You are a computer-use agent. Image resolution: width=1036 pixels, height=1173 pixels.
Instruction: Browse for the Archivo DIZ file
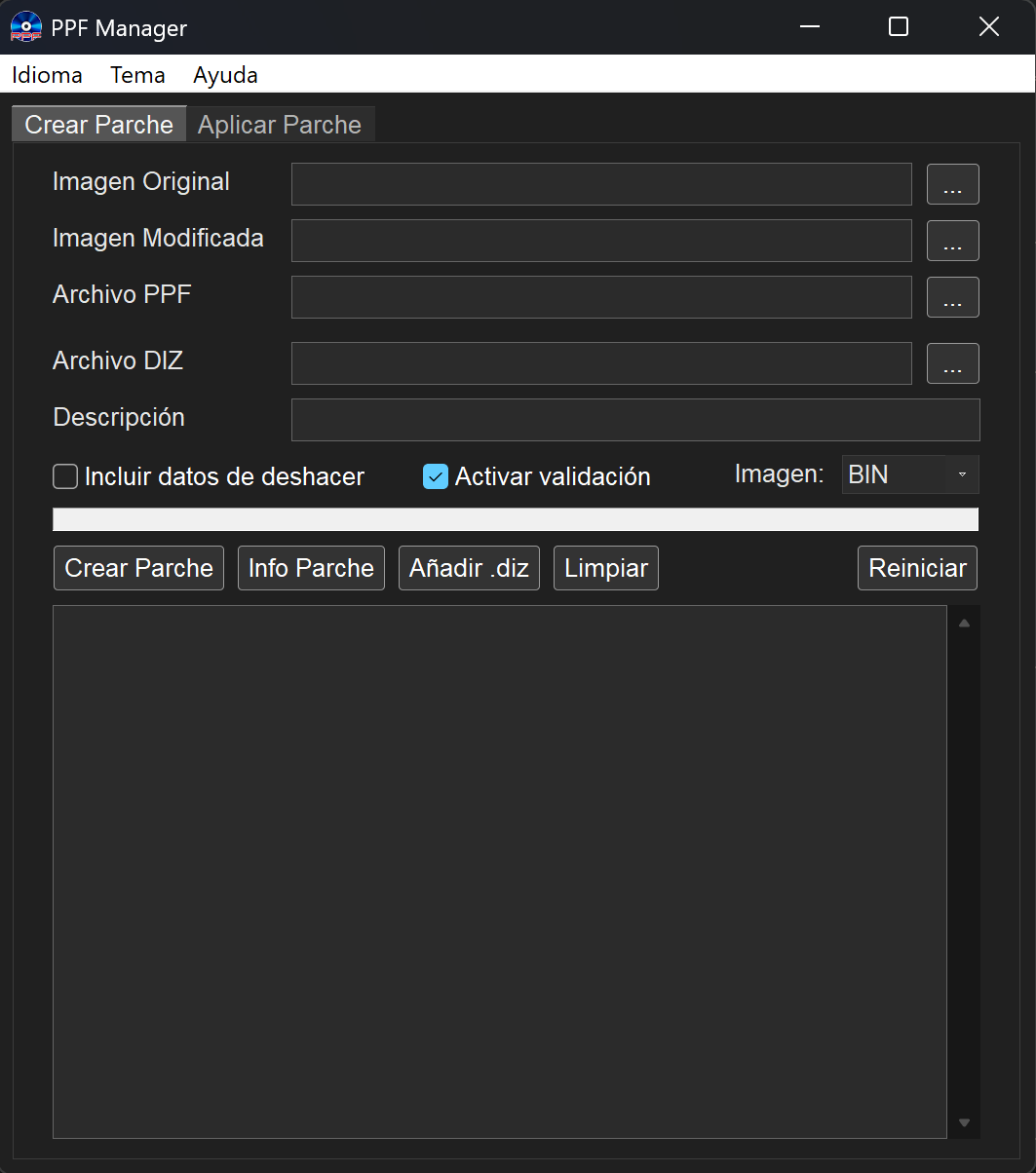pyautogui.click(x=953, y=363)
